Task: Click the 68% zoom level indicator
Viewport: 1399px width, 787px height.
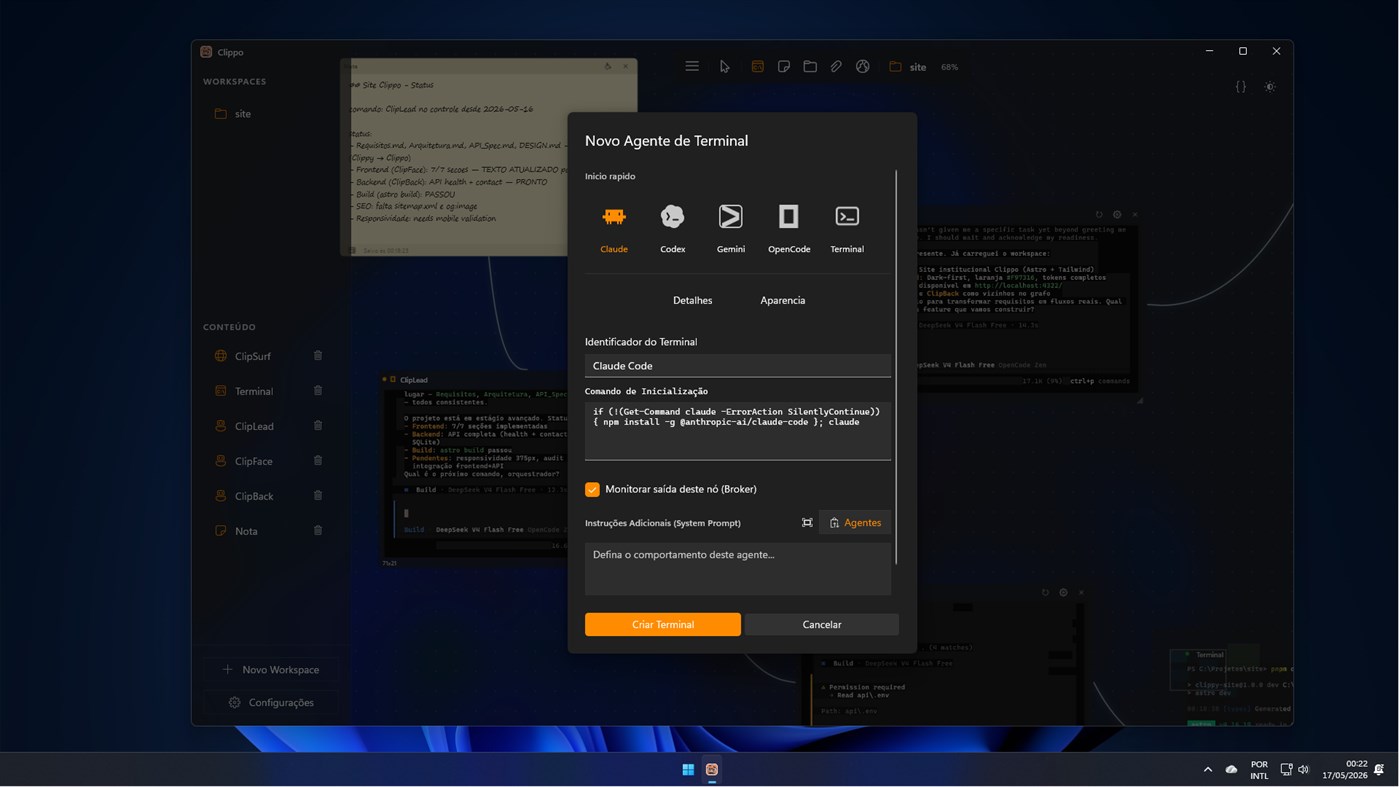Action: pyautogui.click(x=949, y=67)
